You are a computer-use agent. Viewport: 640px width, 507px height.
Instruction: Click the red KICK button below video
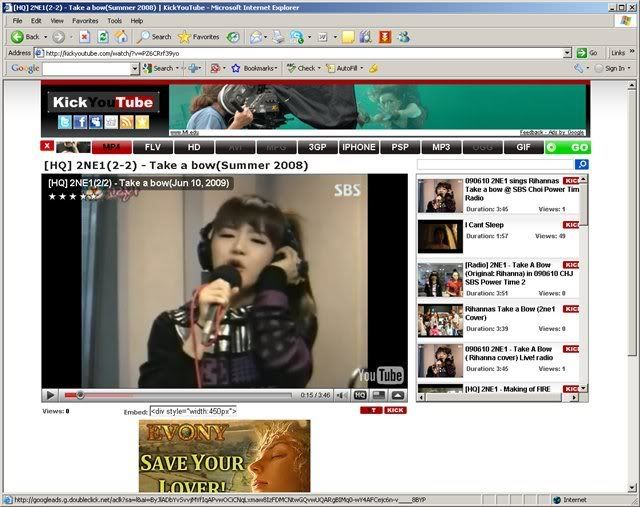click(x=395, y=410)
